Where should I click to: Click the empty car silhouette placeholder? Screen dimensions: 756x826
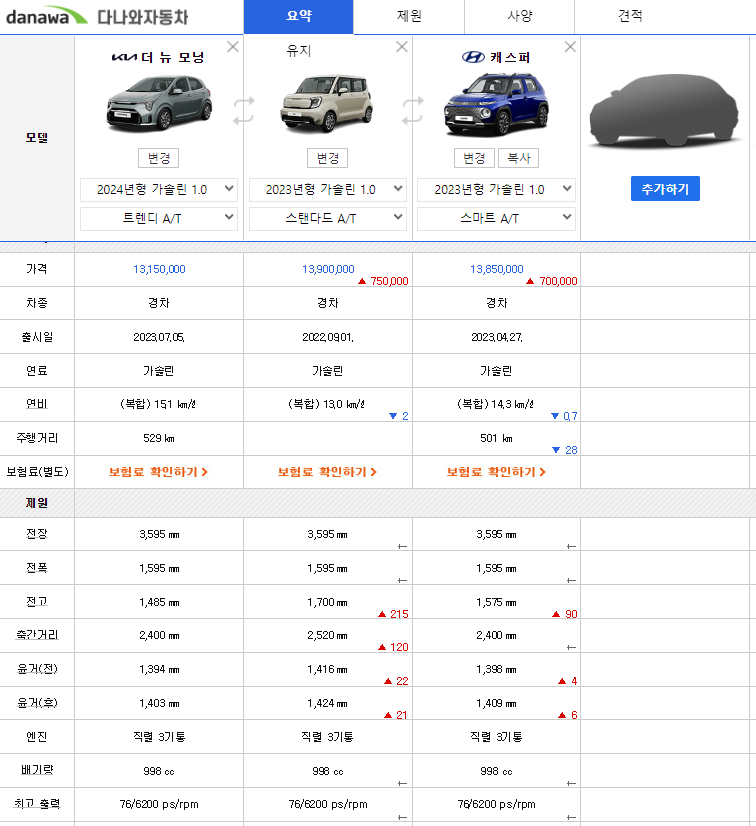(x=664, y=110)
